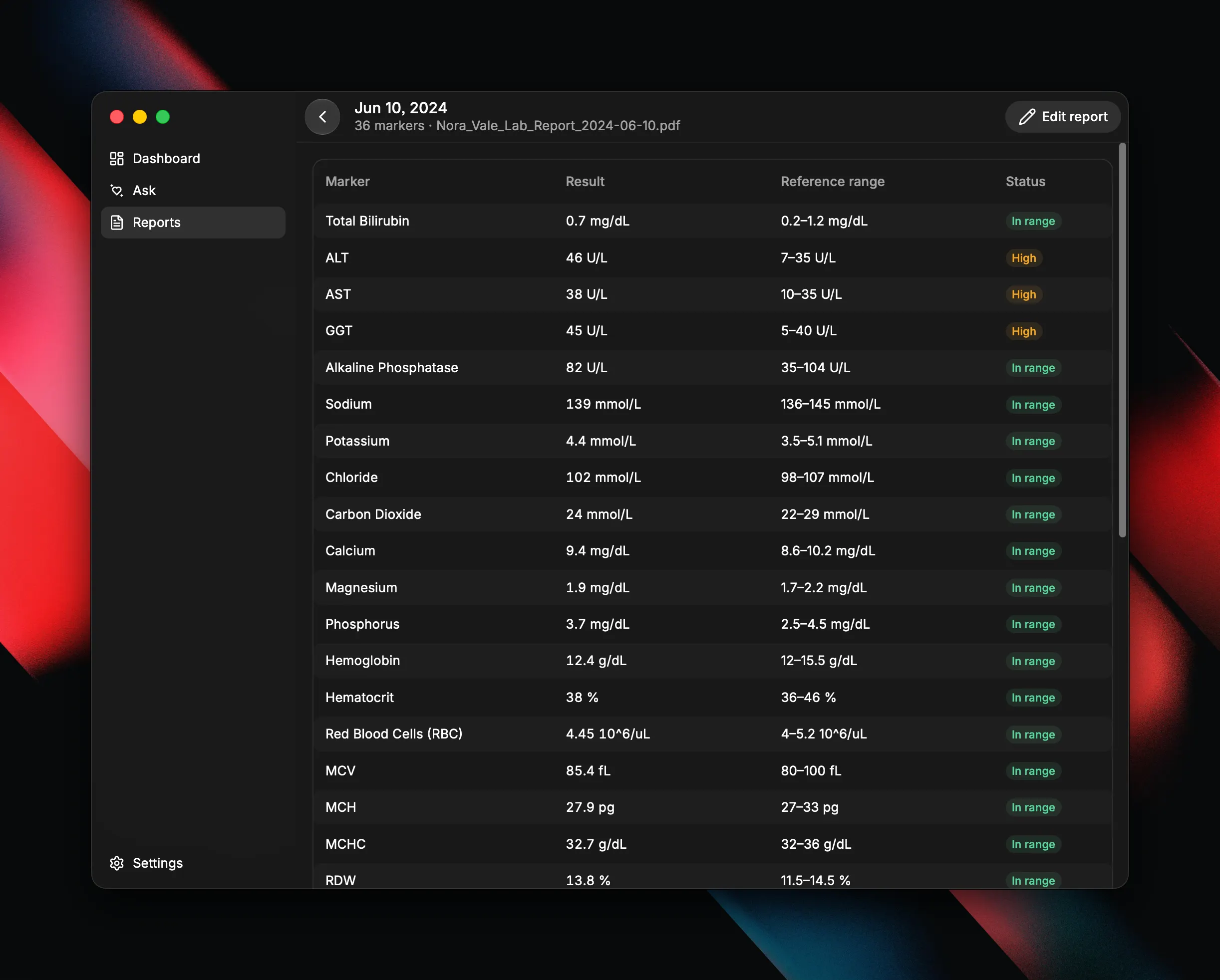Viewport: 1220px width, 980px height.
Task: Click the Marker column header
Action: pos(347,182)
